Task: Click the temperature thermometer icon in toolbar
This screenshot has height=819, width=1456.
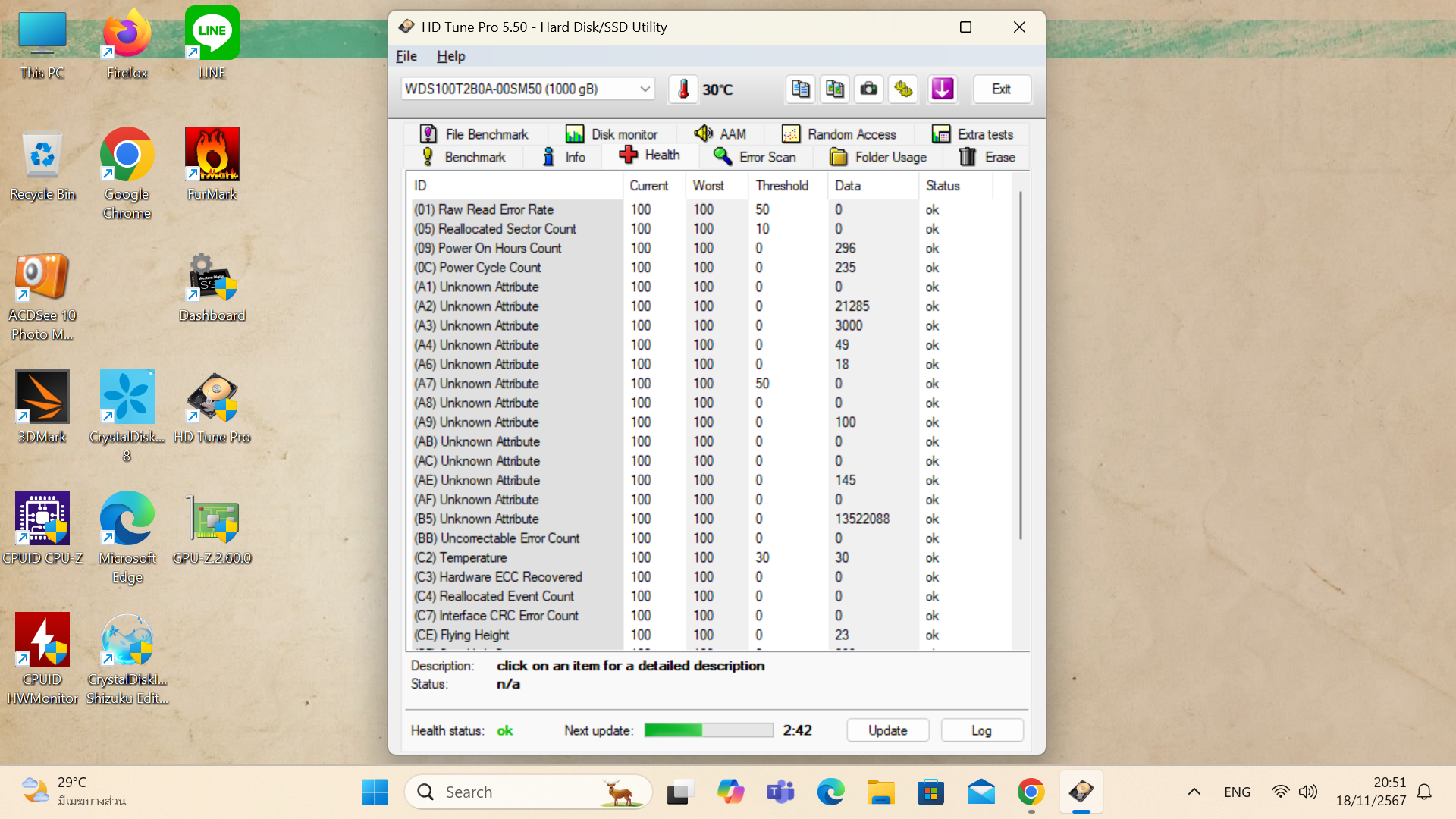Action: pos(683,89)
